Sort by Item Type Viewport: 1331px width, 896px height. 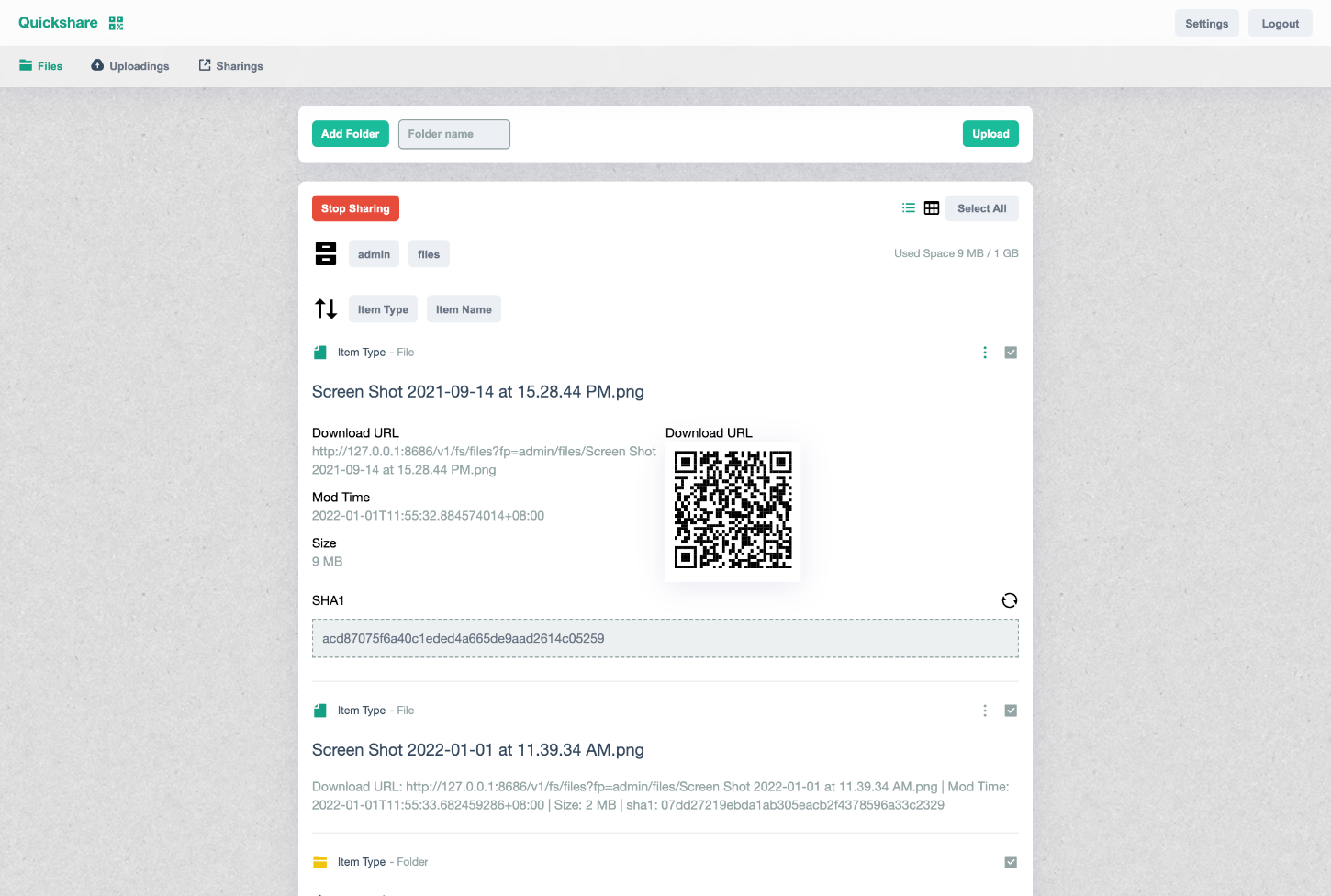(x=383, y=309)
